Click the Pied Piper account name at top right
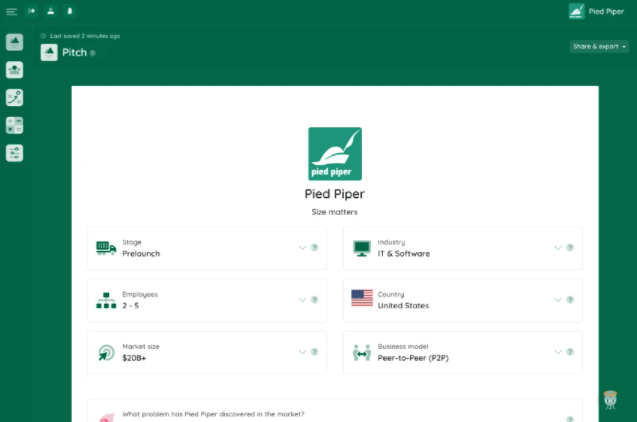Screen dimensions: 637x422 [606, 11]
